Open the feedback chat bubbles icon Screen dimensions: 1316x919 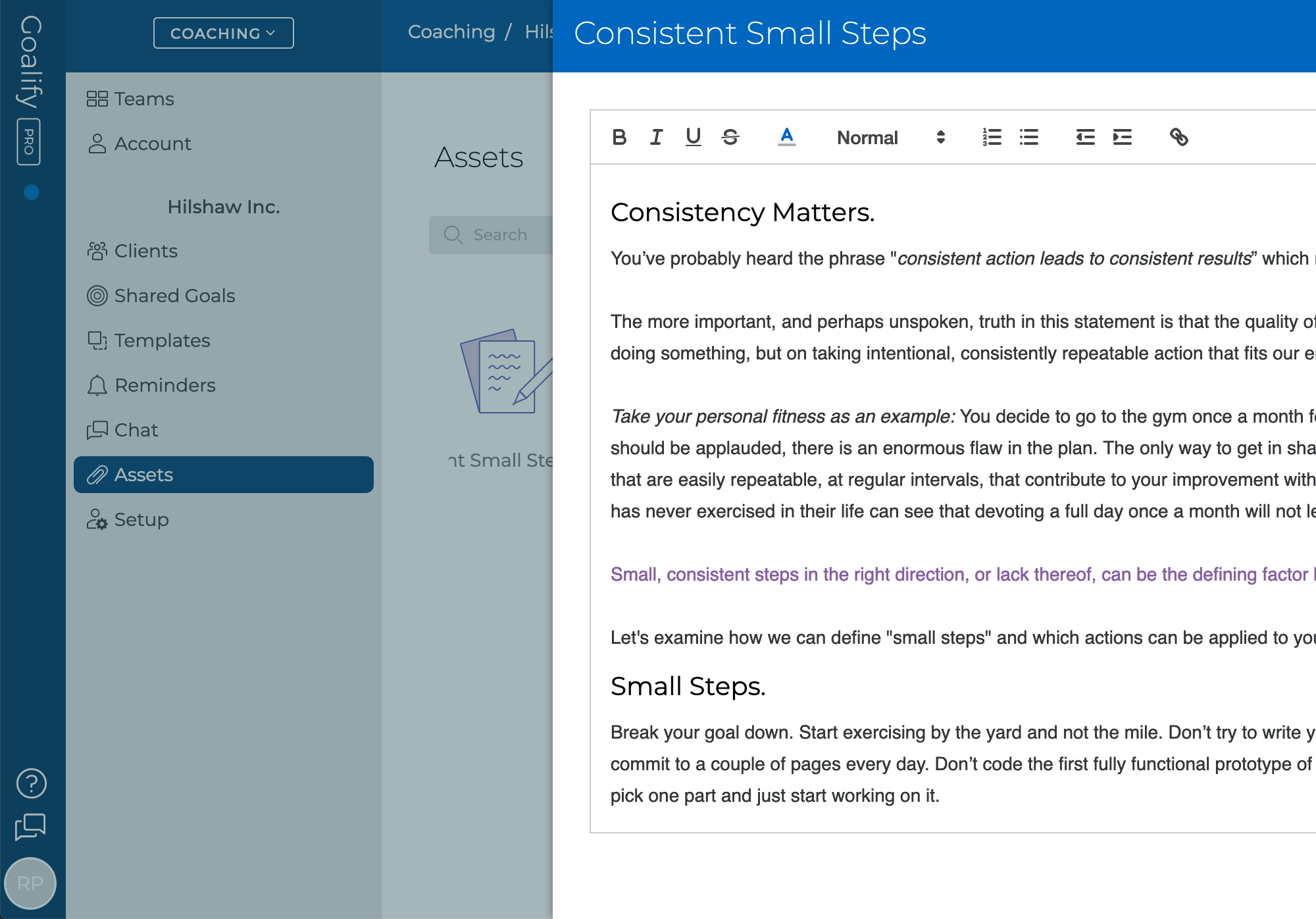(31, 827)
